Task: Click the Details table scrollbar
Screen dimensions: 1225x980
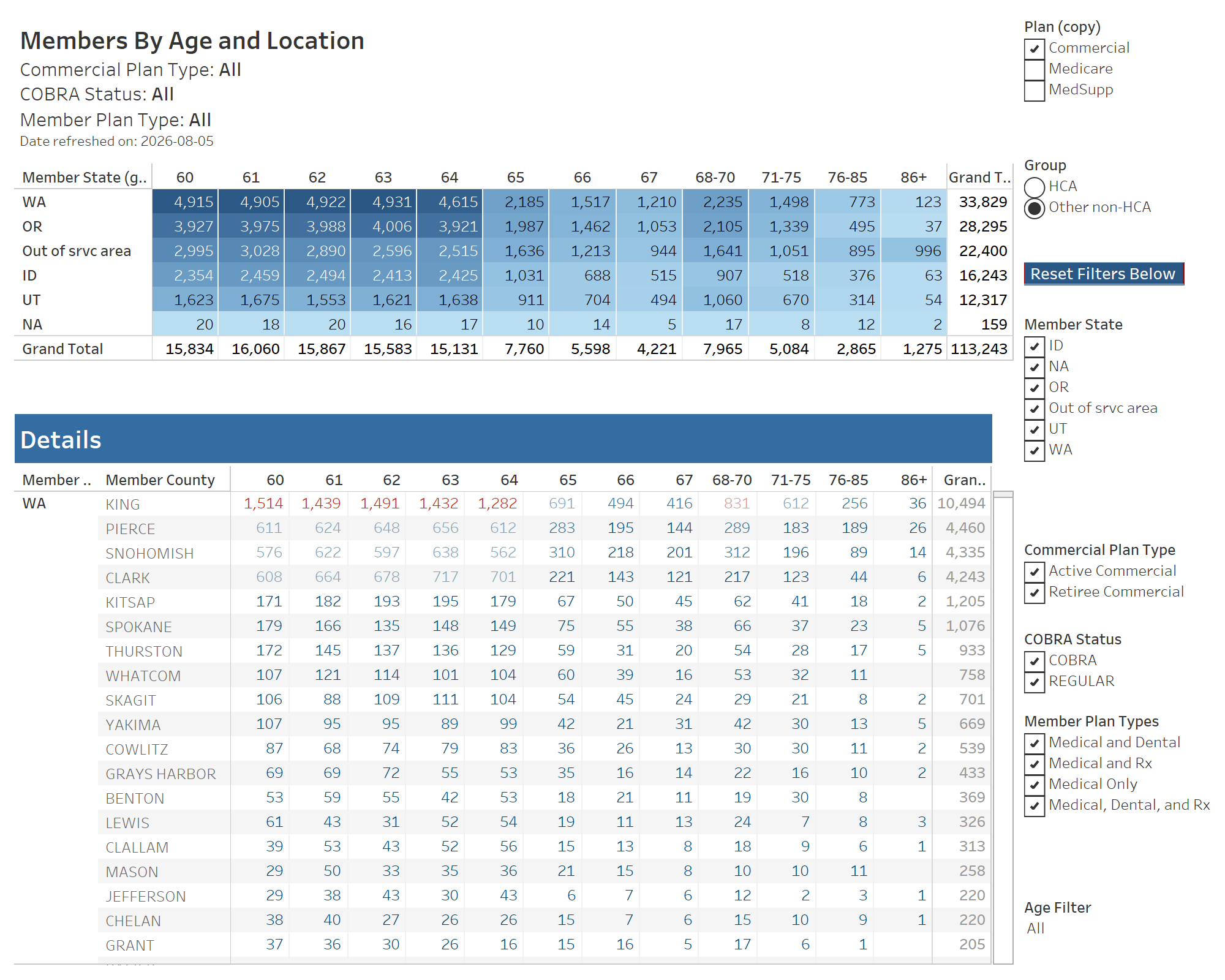Action: pyautogui.click(x=1003, y=728)
